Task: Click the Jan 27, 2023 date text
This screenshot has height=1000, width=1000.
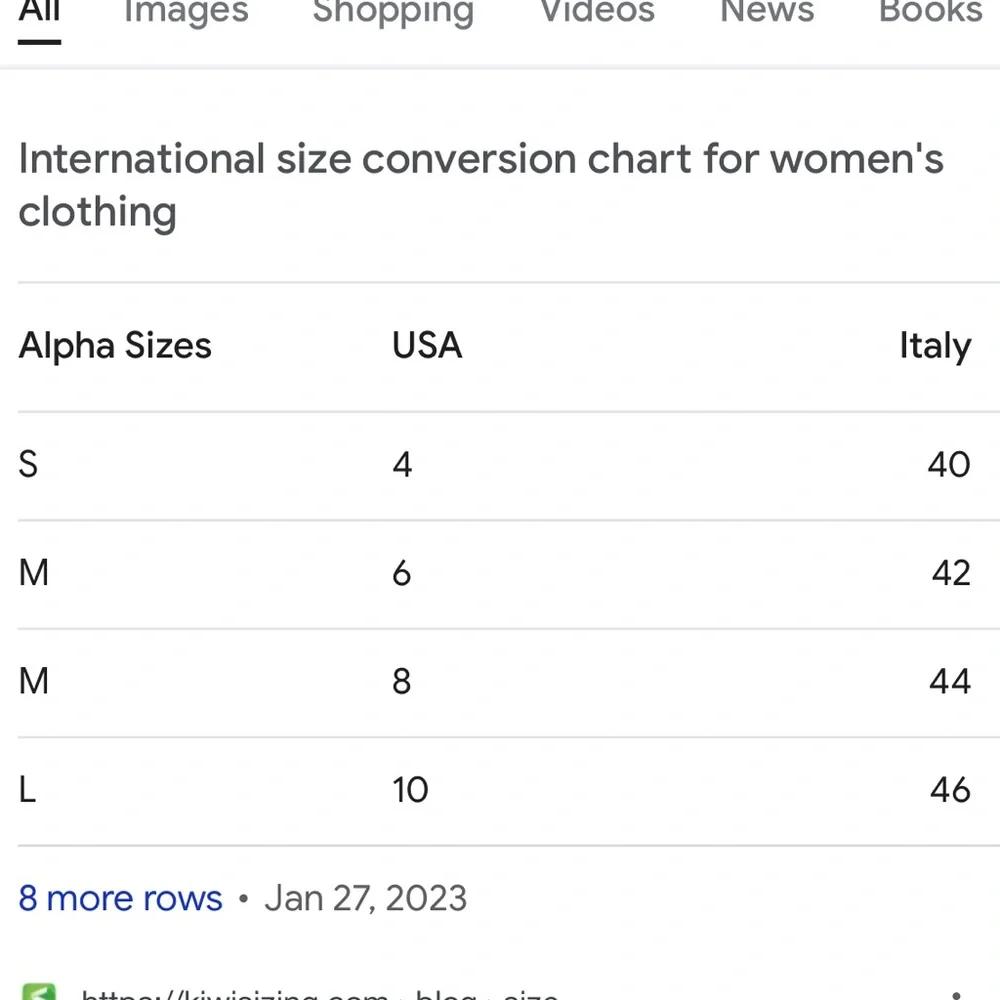Action: [365, 898]
